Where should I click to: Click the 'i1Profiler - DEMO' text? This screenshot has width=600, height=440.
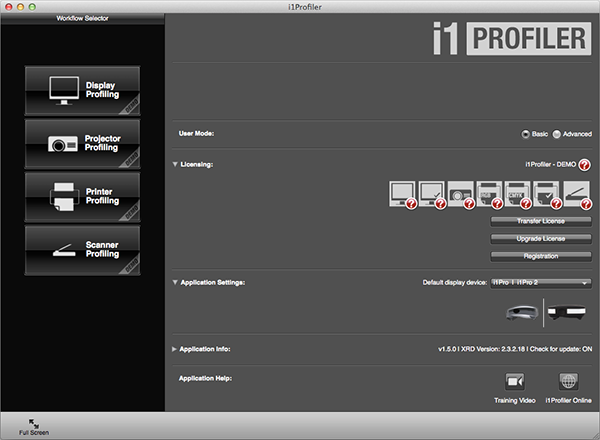[550, 165]
